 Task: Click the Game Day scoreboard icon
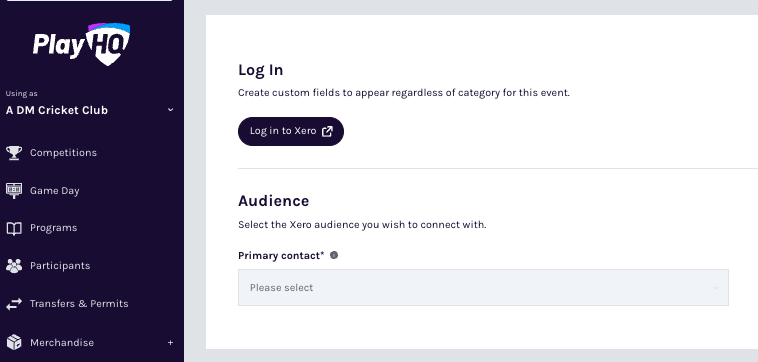click(14, 190)
